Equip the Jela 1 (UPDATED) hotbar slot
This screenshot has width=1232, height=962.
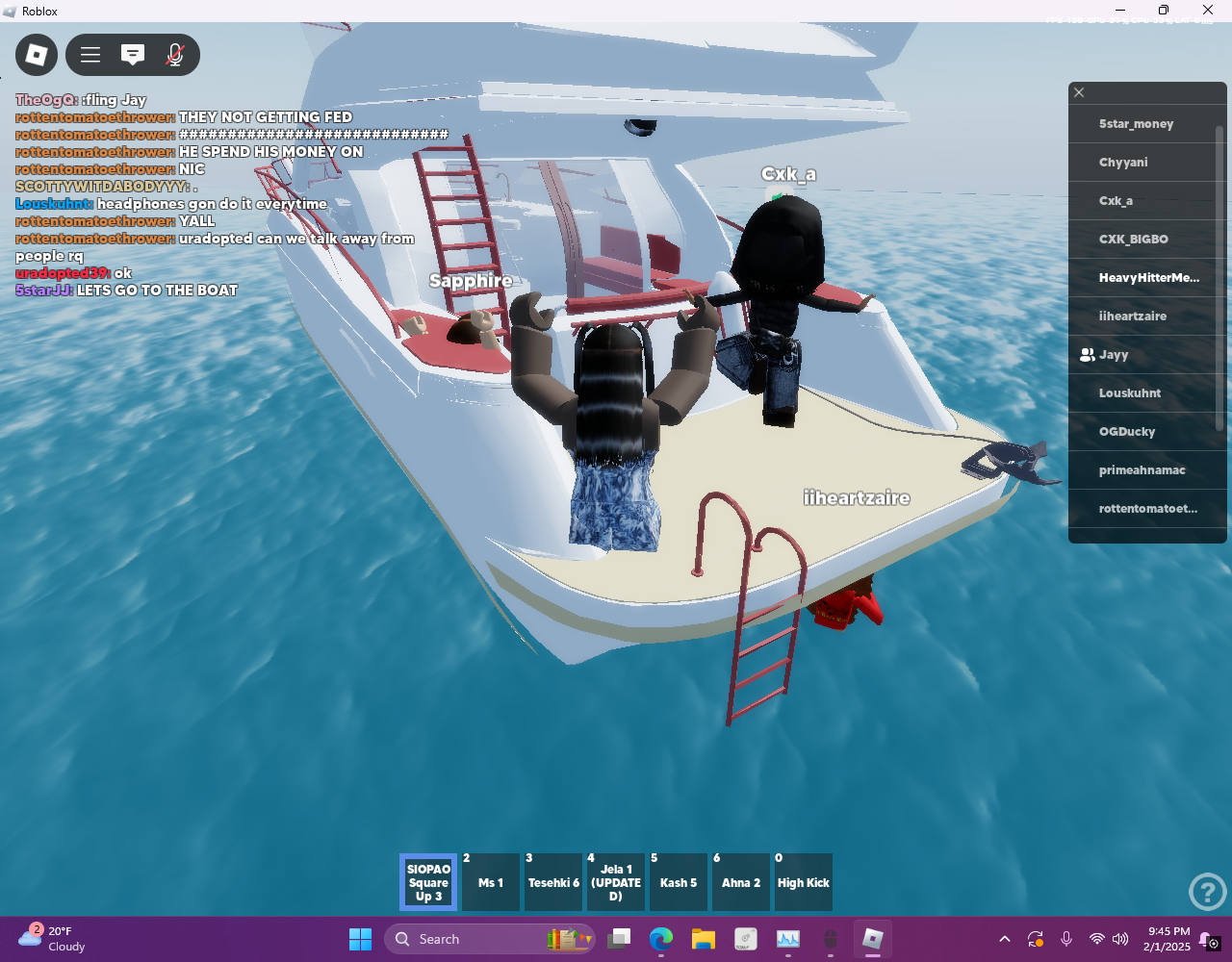coord(616,882)
